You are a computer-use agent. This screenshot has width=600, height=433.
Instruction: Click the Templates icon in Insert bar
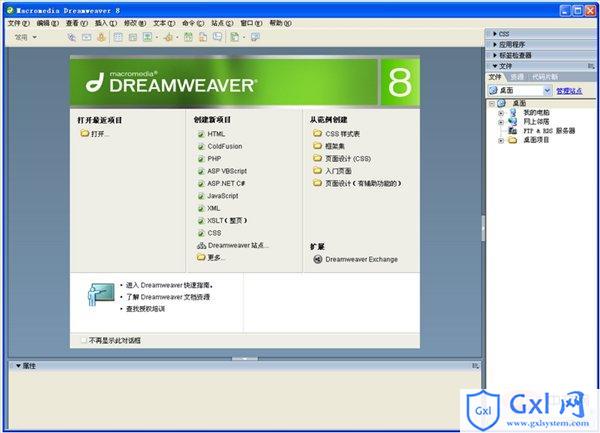pyautogui.click(x=235, y=37)
